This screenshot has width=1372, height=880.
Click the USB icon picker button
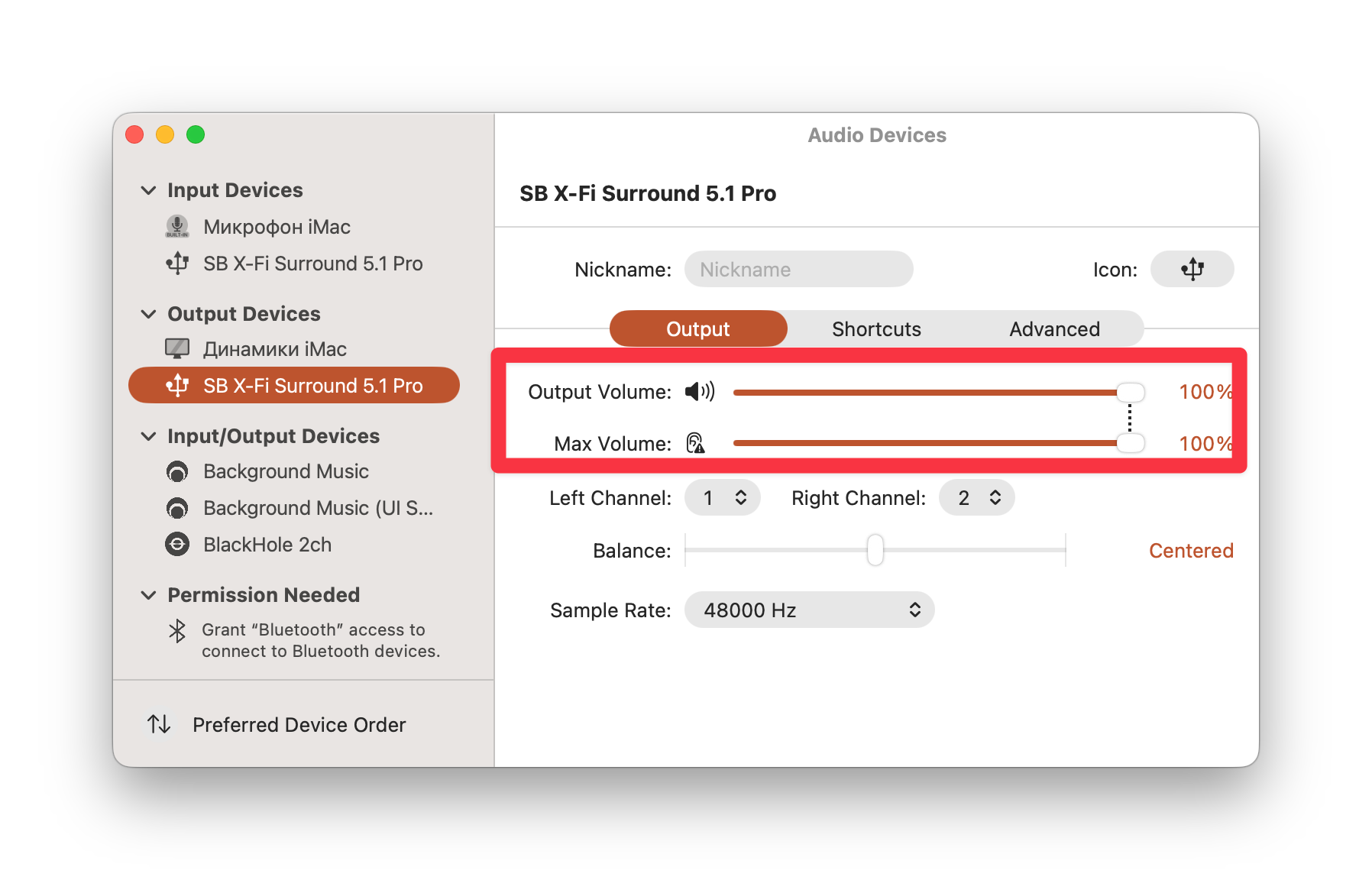pyautogui.click(x=1192, y=269)
